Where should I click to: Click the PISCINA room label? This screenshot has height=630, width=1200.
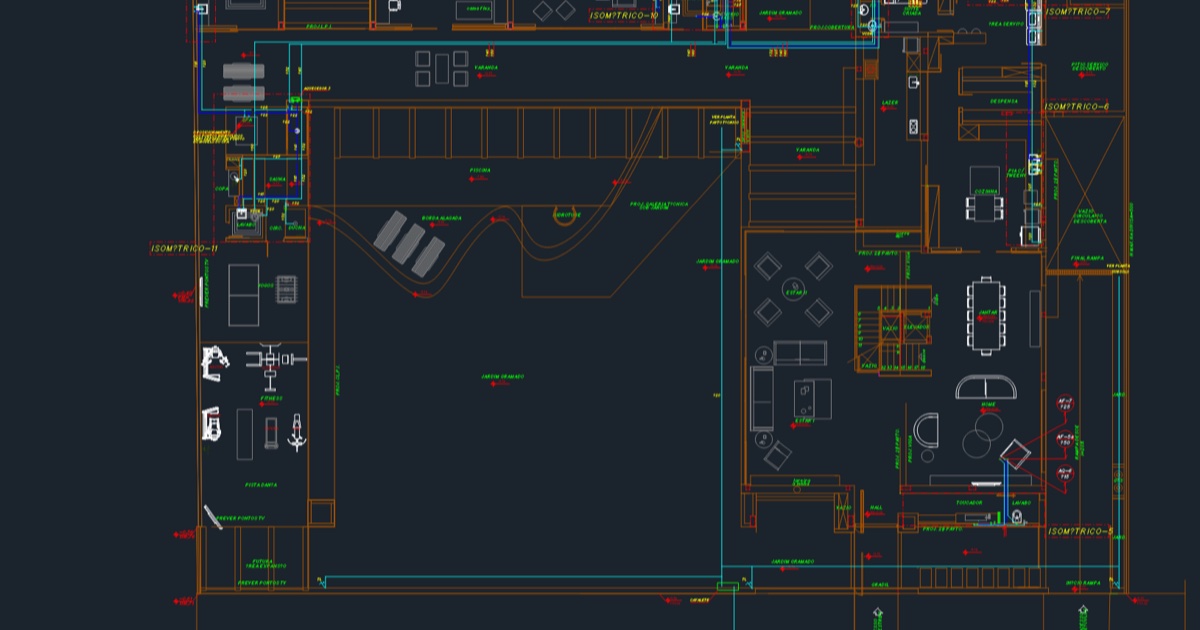tap(480, 170)
